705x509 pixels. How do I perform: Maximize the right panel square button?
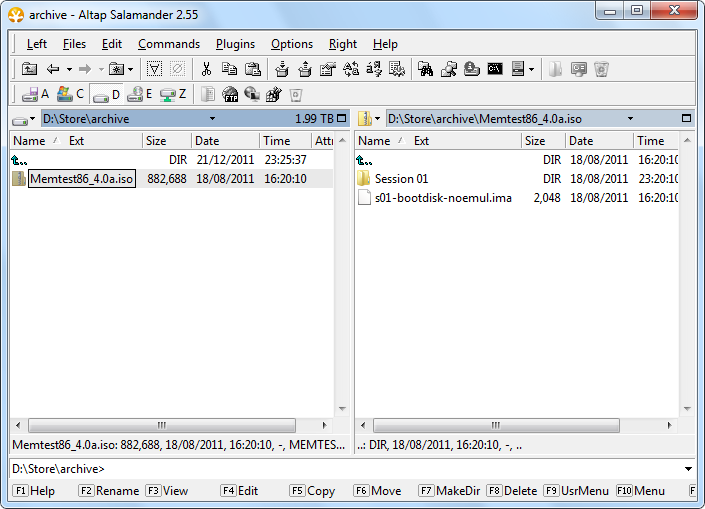(x=686, y=118)
